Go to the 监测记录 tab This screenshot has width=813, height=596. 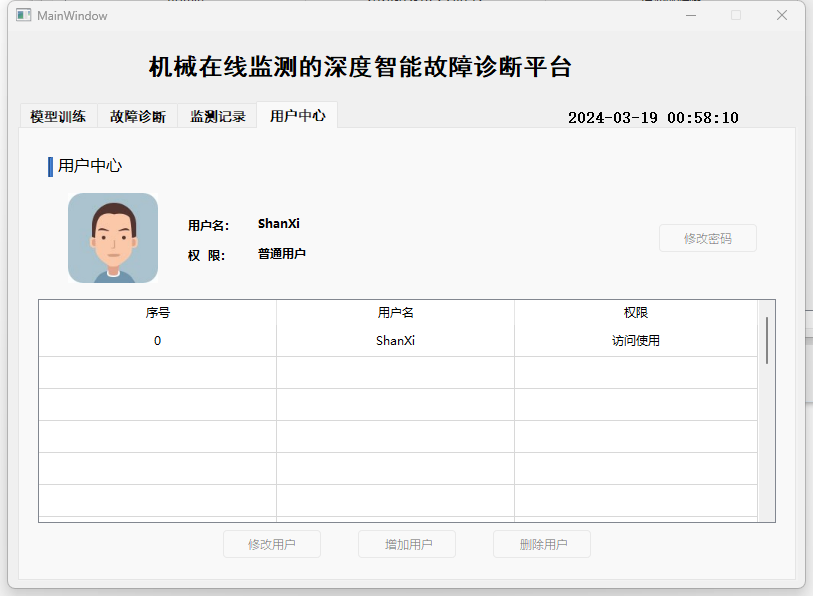tap(218, 116)
